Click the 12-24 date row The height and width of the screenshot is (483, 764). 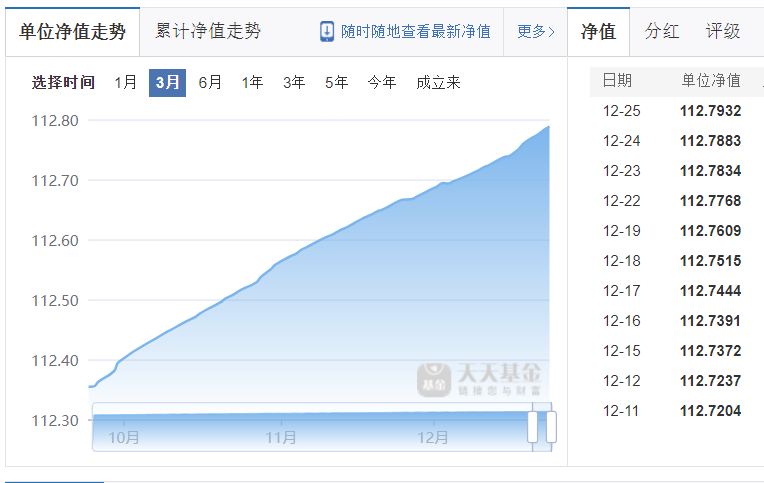621,141
